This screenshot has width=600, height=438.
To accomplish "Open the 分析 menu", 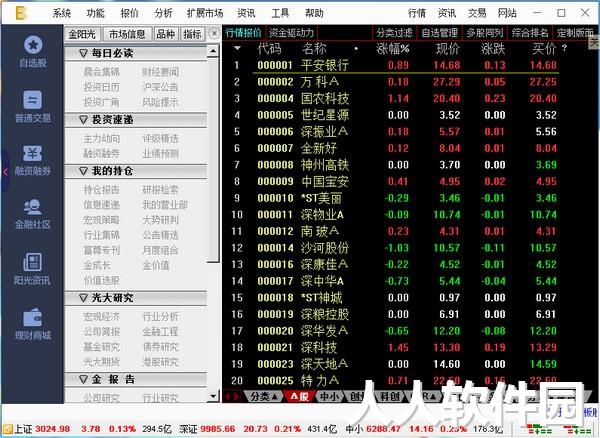I will 163,13.
